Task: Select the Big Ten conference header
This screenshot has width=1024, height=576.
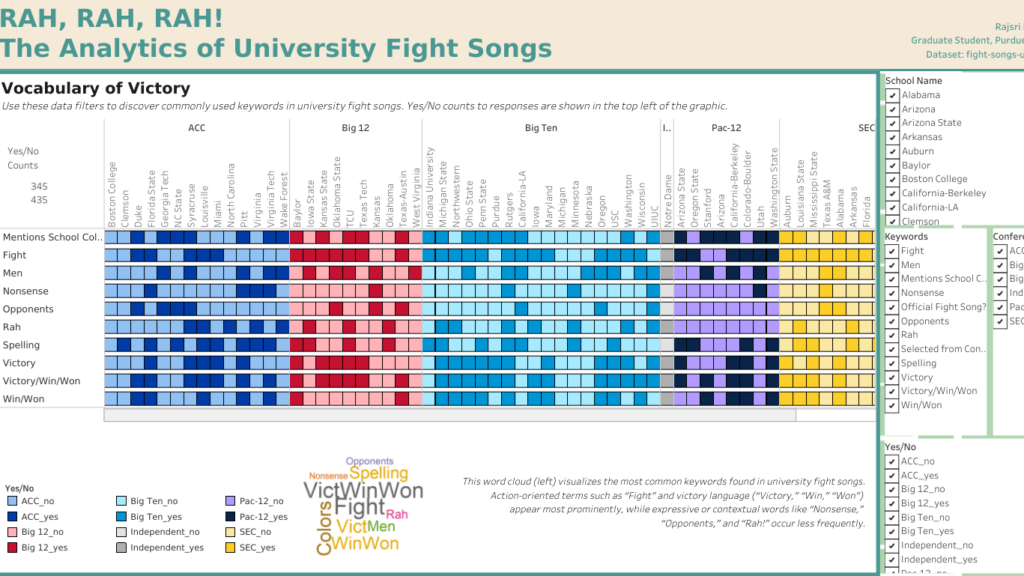Action: (539, 128)
